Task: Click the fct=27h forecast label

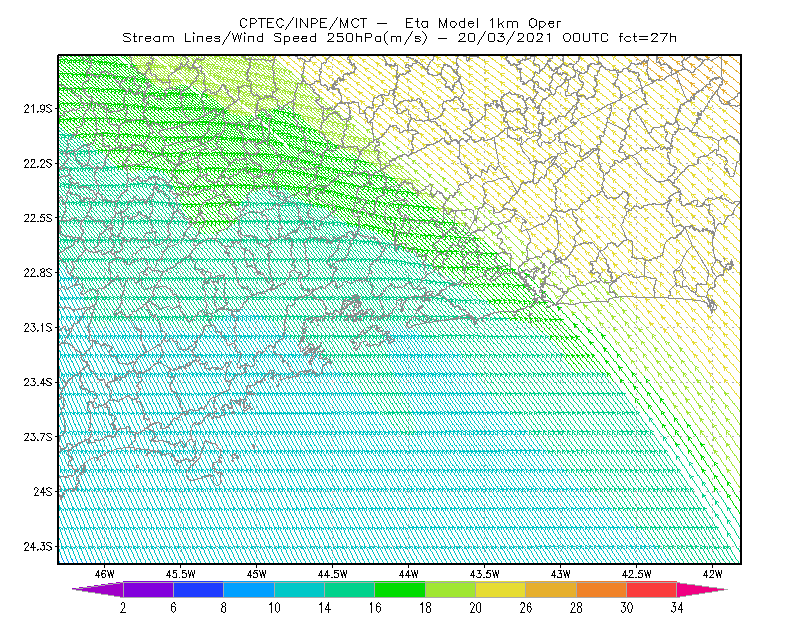Action: pos(647,38)
